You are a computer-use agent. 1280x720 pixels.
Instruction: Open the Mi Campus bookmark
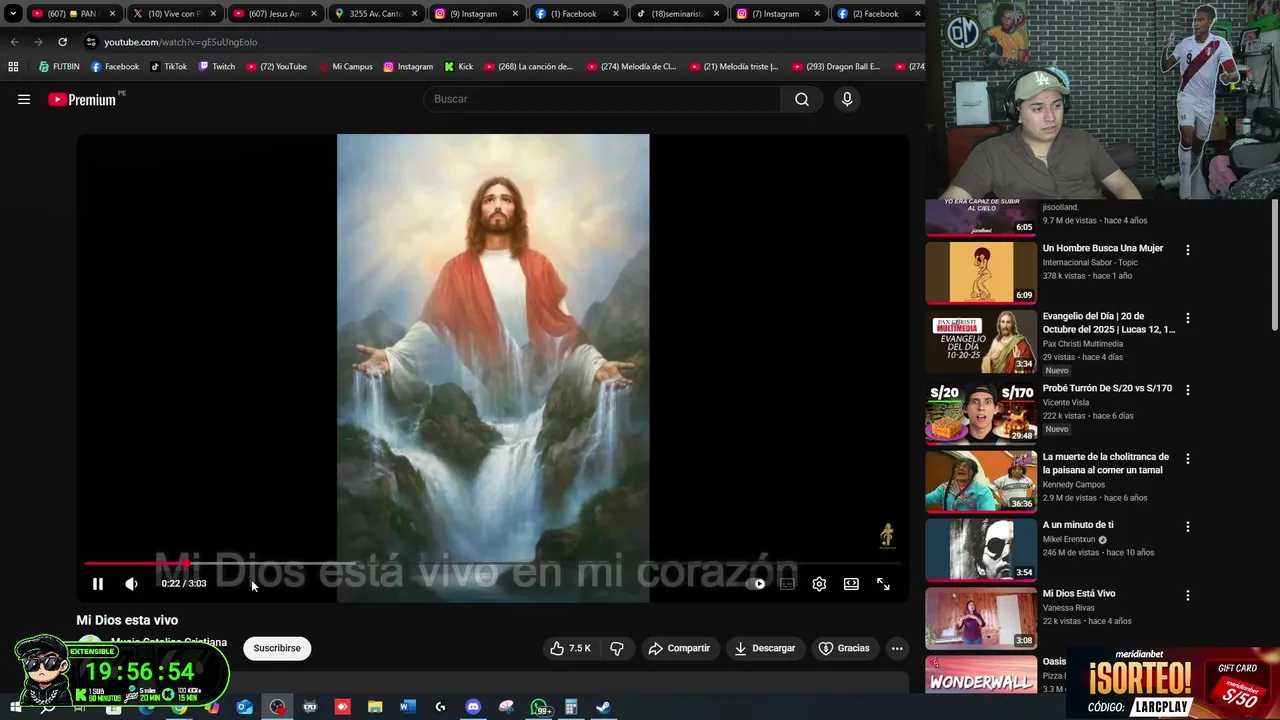pos(345,67)
